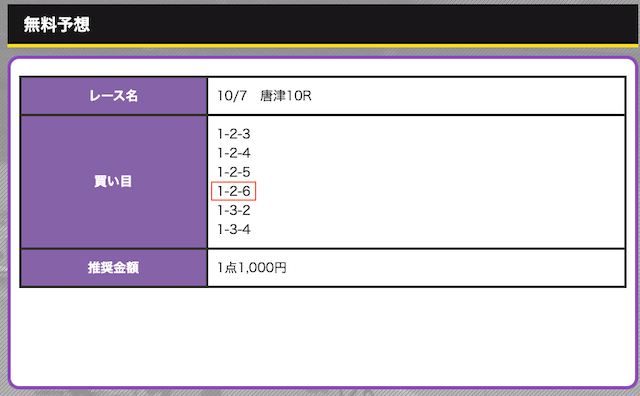The height and width of the screenshot is (396, 640).
Task: Click the 1-2-3 bet combination
Action: click(x=233, y=134)
